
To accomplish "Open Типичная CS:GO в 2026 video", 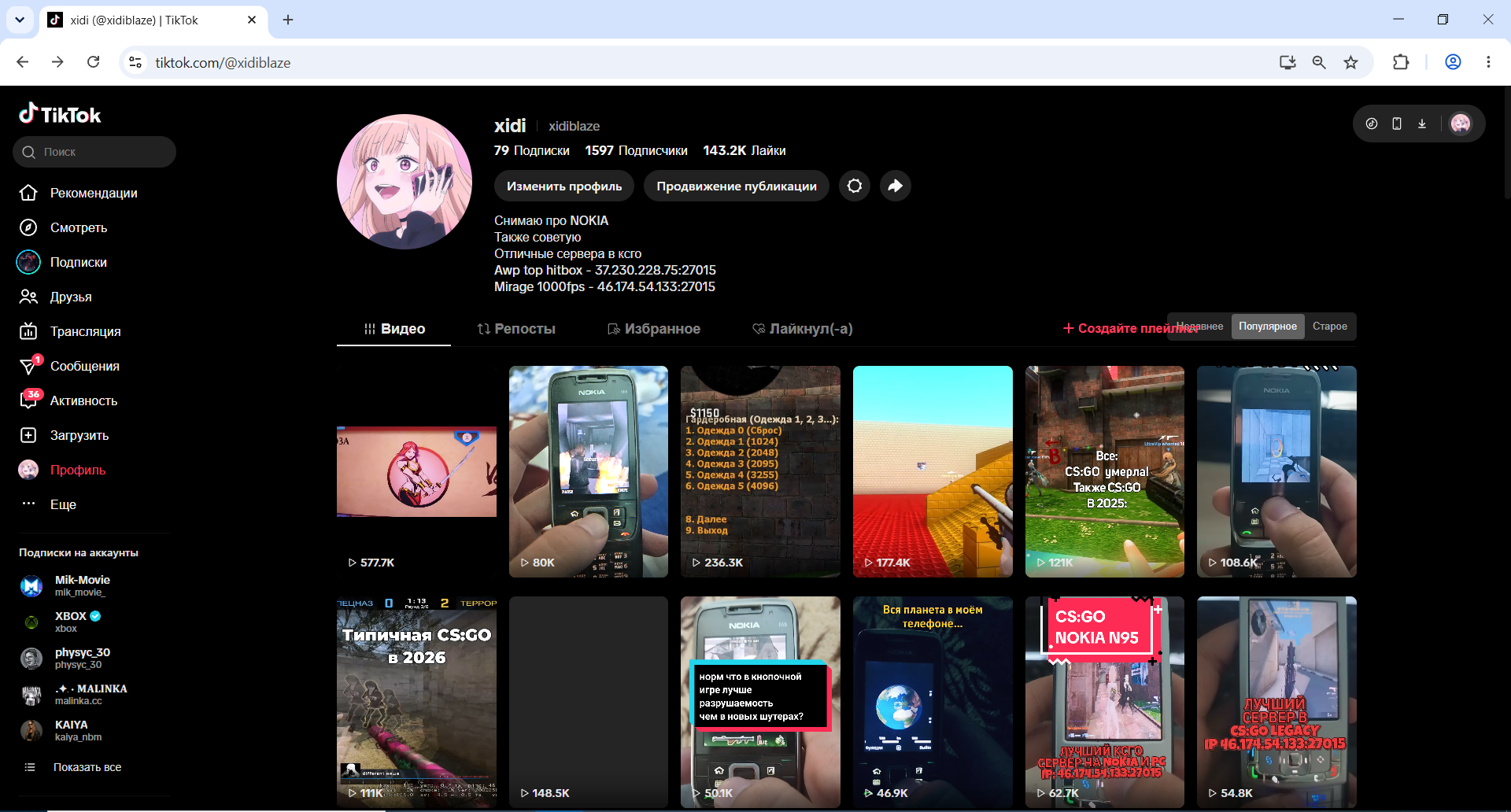I will (x=416, y=702).
